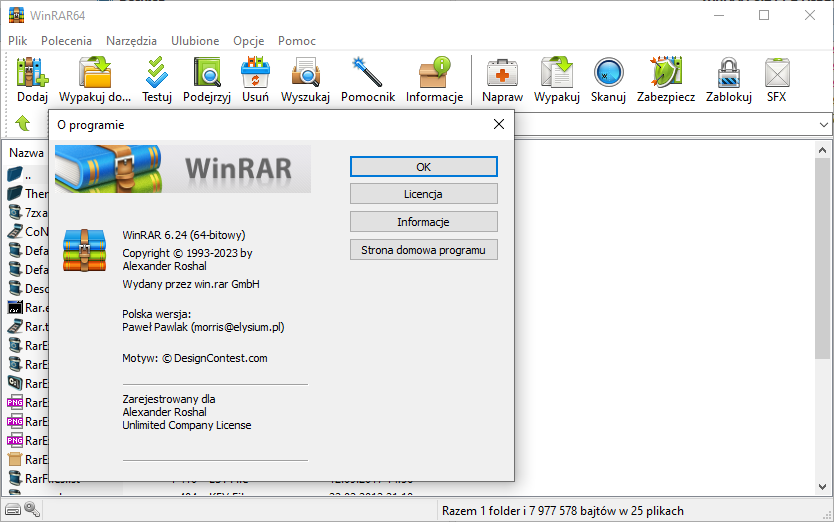
Task: Select the Rar.e executable file icon
Action: 15,307
